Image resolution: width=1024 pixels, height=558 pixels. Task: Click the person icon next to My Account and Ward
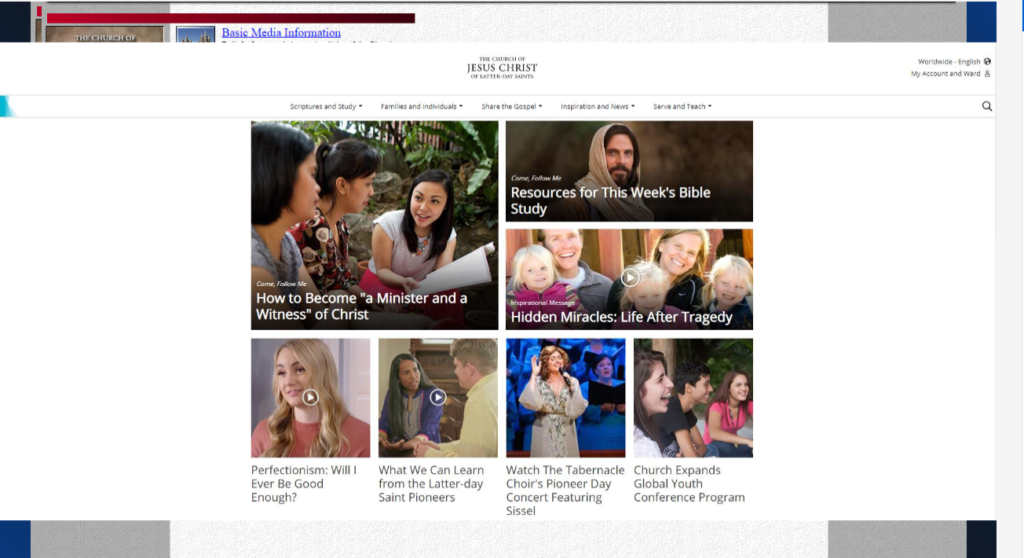point(987,74)
